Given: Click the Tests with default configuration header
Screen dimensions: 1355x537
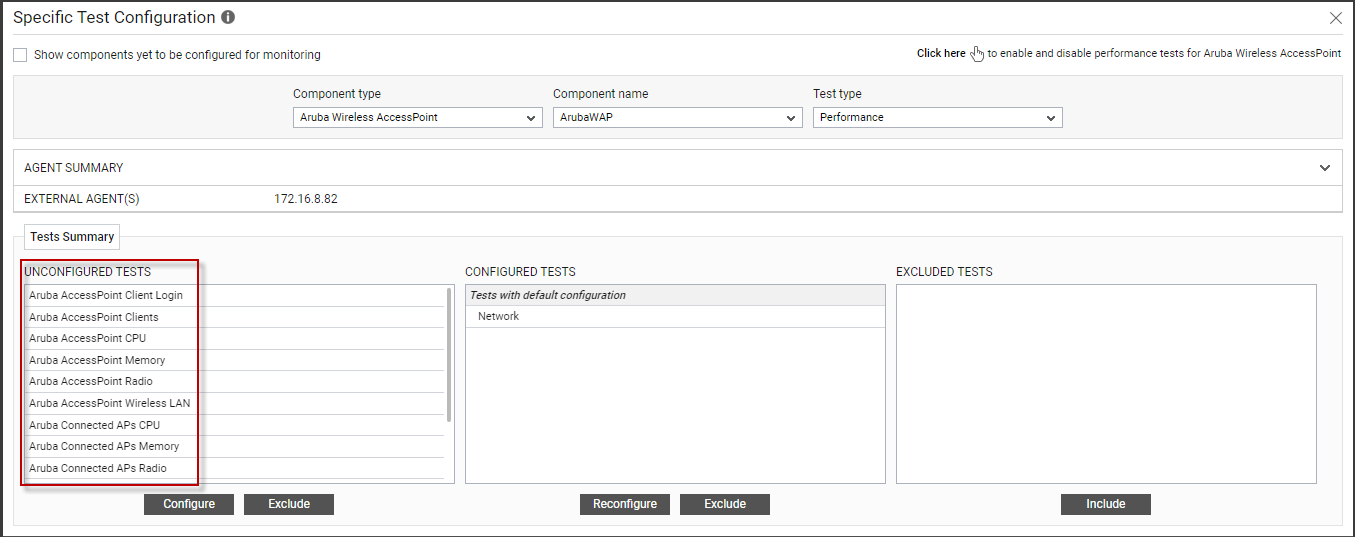Looking at the screenshot, I should (x=675, y=295).
